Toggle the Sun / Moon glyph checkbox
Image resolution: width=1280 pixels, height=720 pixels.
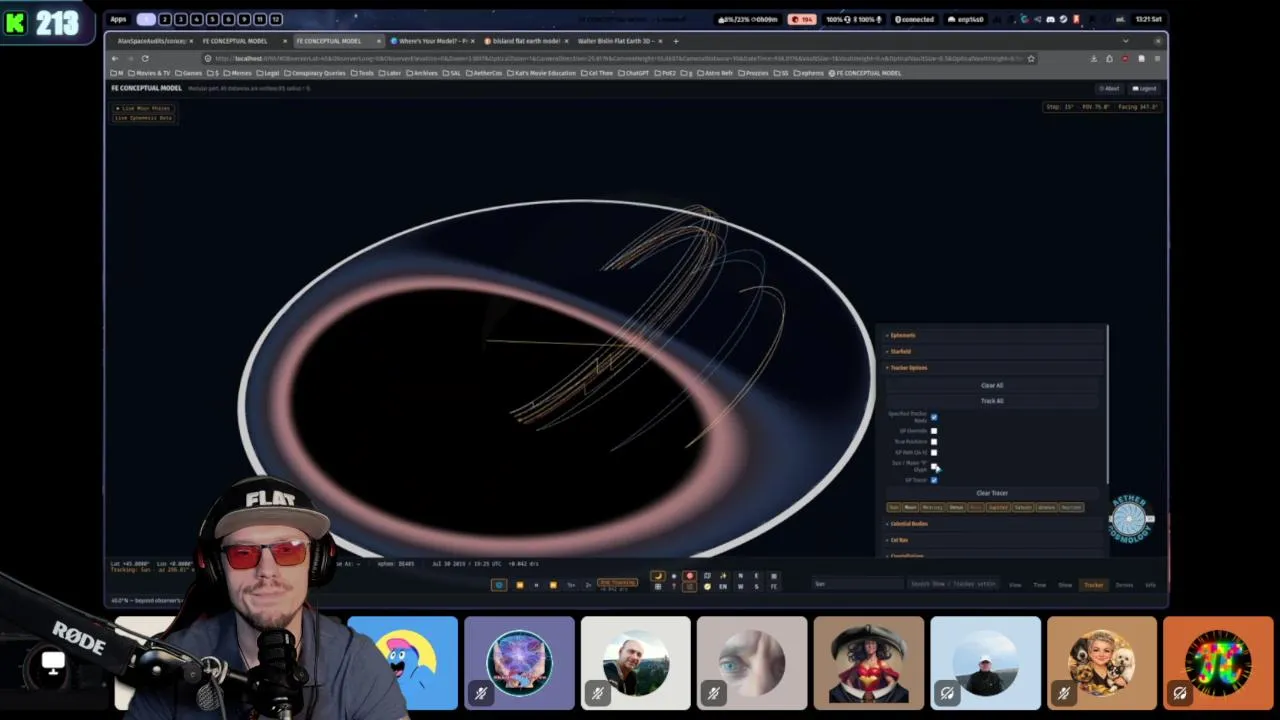pos(934,466)
